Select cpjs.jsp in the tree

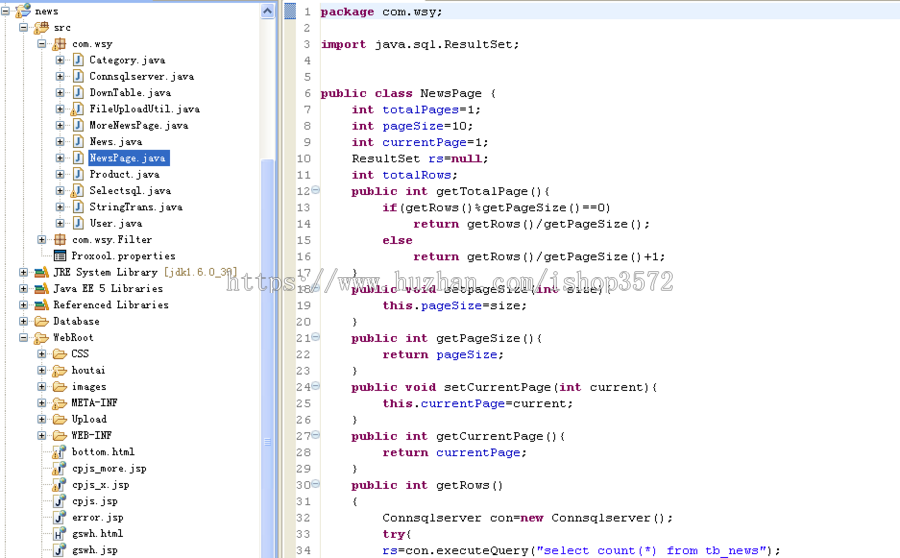pyautogui.click(x=94, y=501)
